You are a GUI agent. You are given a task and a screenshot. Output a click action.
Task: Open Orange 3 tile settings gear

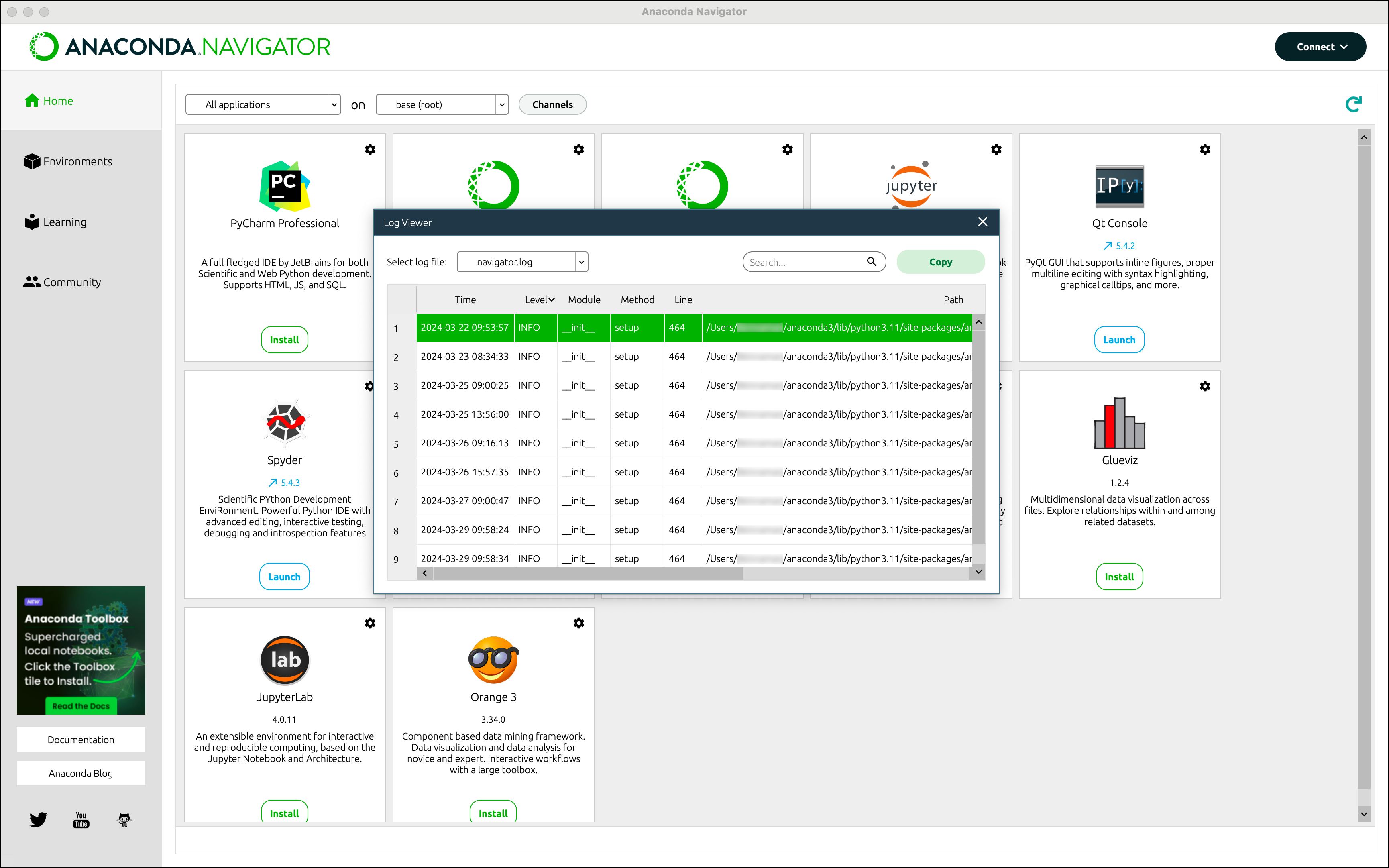[578, 623]
